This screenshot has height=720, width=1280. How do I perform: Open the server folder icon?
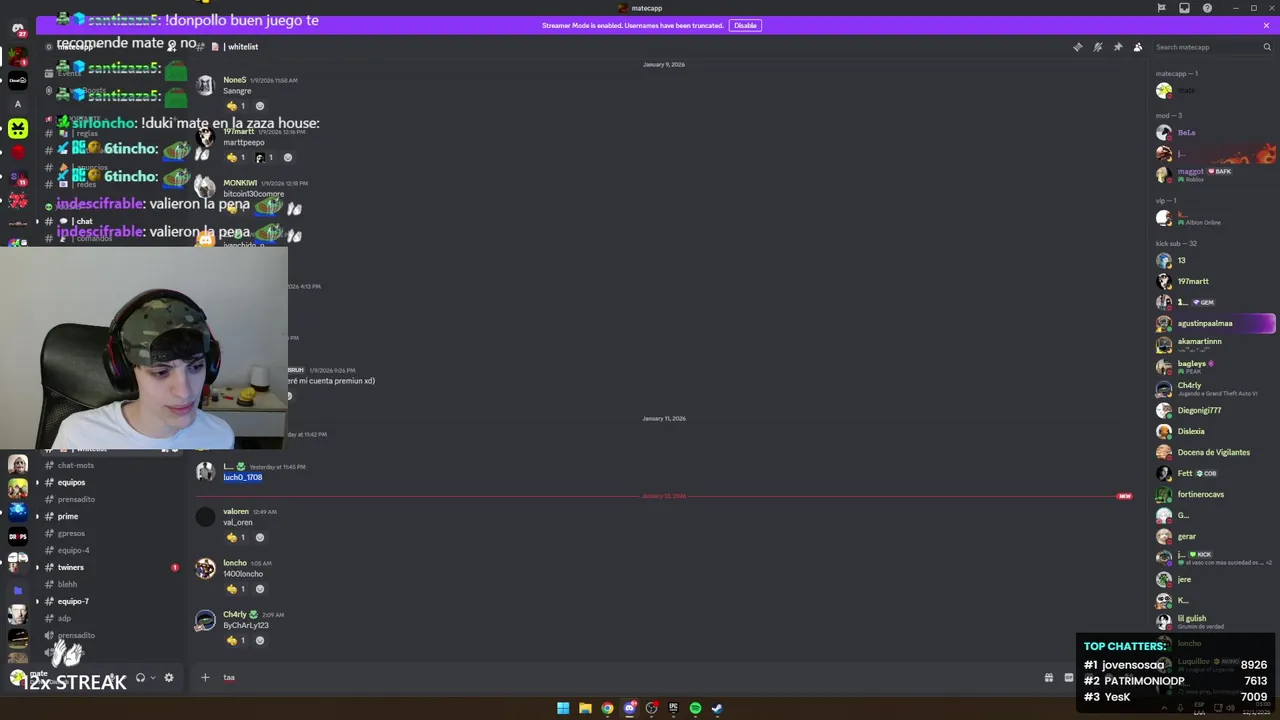18,590
